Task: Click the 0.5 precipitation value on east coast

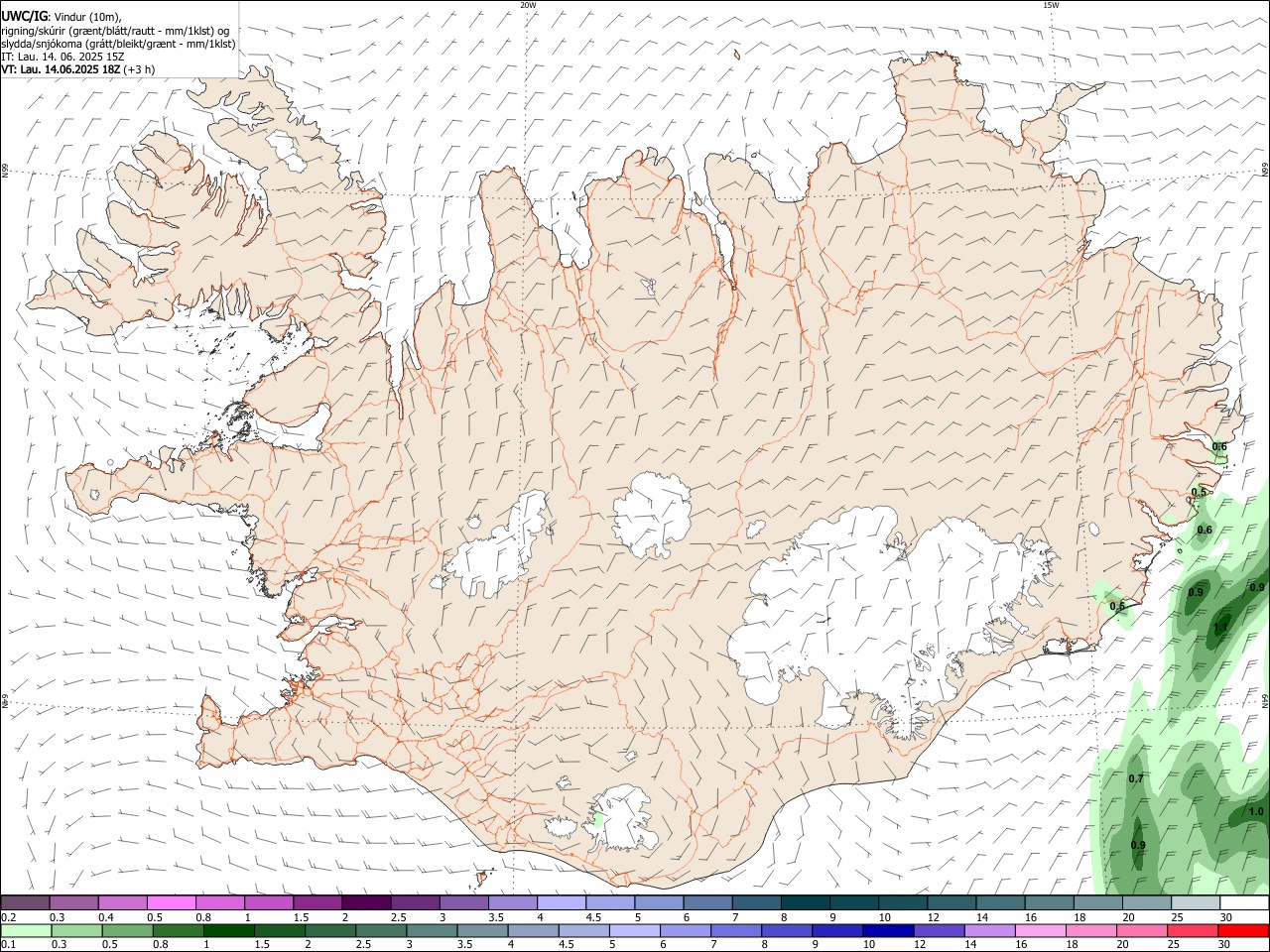Action: [x=1199, y=492]
